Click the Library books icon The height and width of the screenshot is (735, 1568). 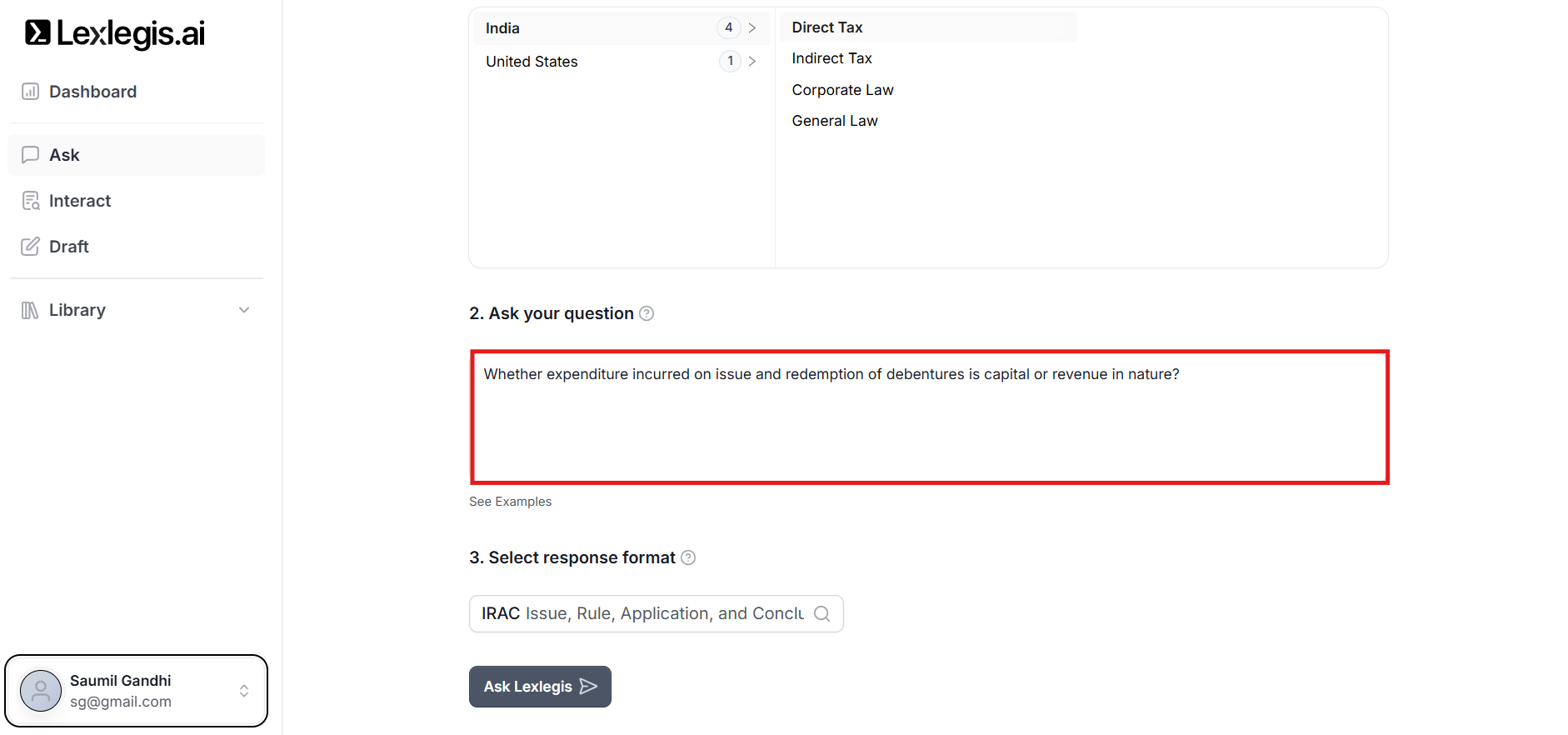30,310
